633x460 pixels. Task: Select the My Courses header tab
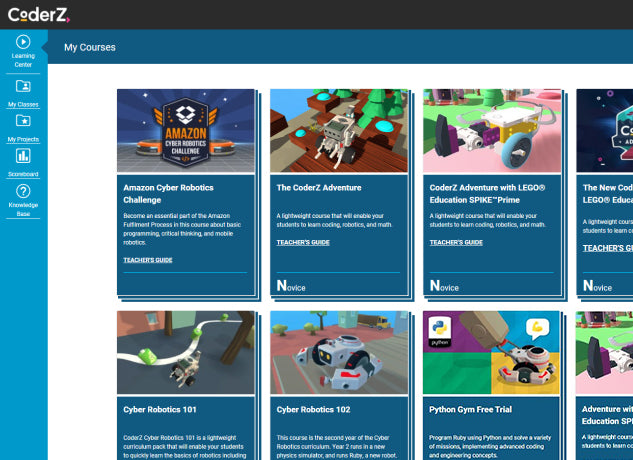[89, 47]
